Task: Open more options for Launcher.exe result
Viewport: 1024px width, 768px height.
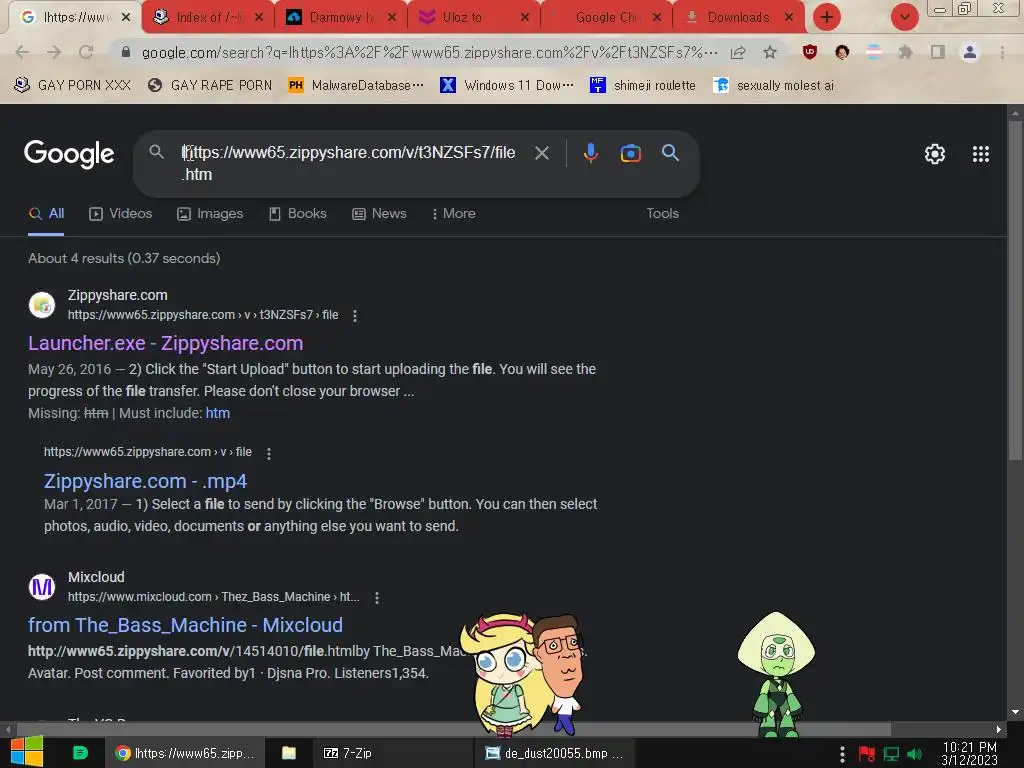Action: [355, 316]
